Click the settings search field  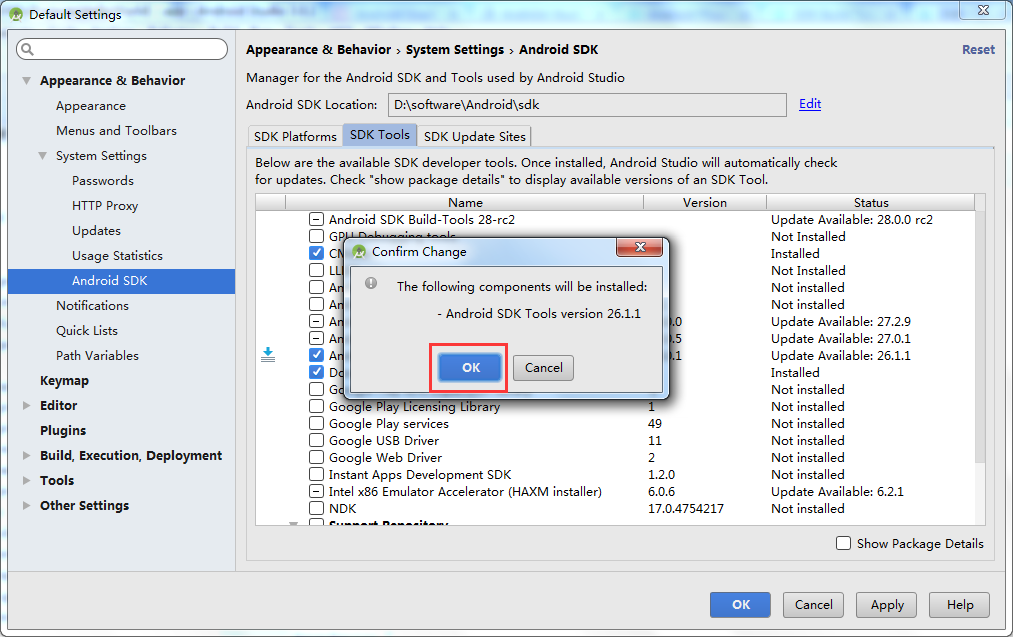[x=122, y=49]
